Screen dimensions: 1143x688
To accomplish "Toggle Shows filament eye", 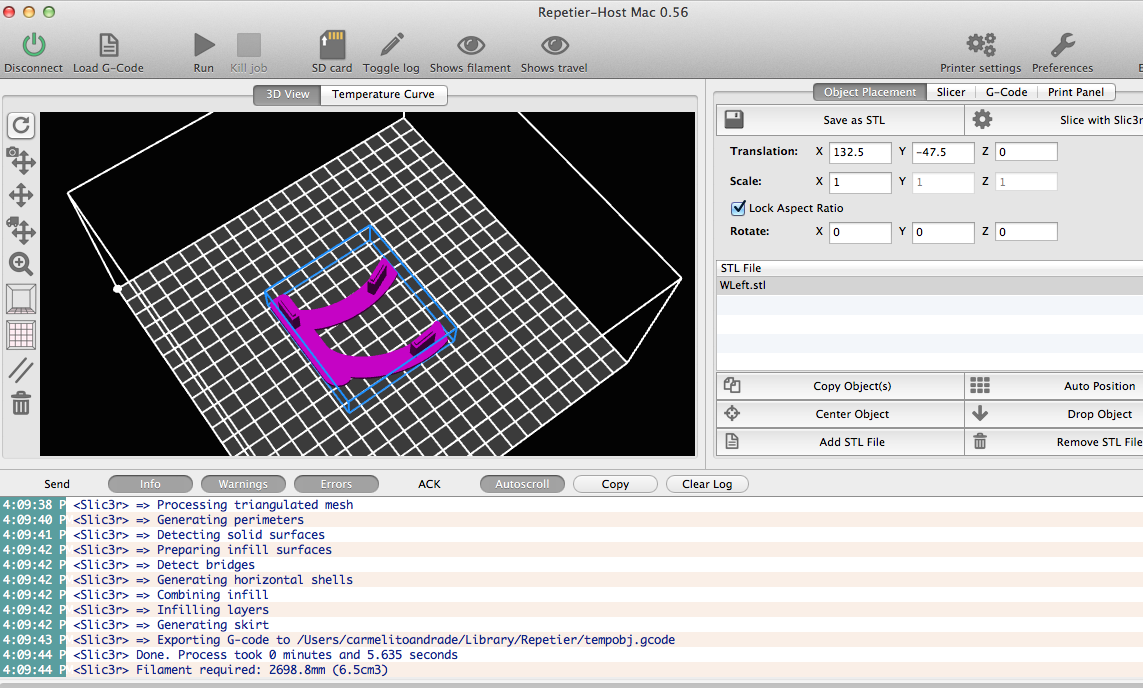I will pos(471,45).
